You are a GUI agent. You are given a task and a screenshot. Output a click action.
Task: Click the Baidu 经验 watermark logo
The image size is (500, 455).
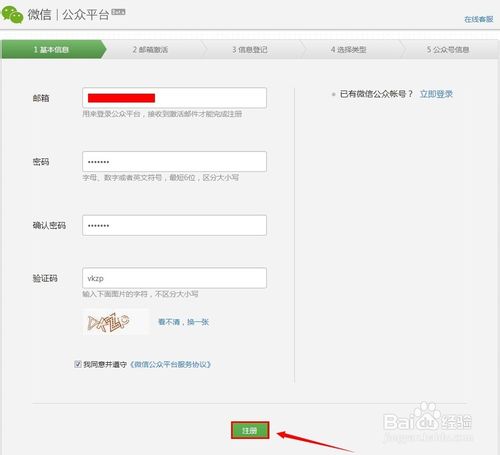tap(428, 421)
